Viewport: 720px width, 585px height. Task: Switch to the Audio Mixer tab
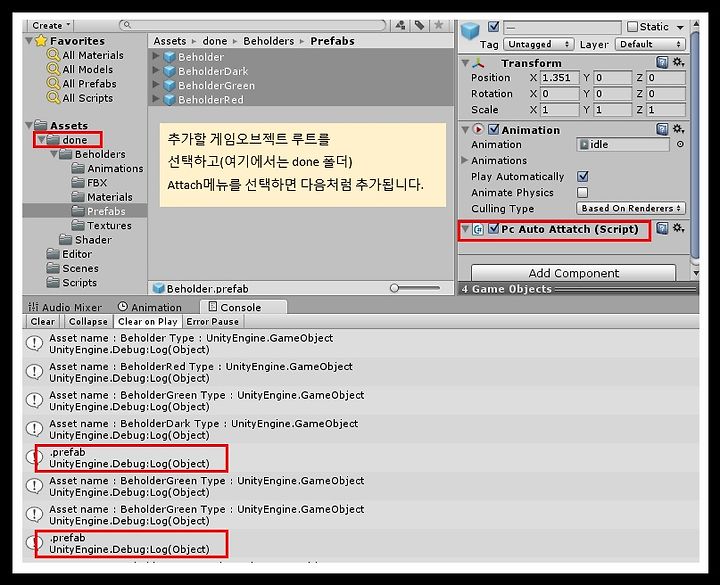(x=65, y=307)
